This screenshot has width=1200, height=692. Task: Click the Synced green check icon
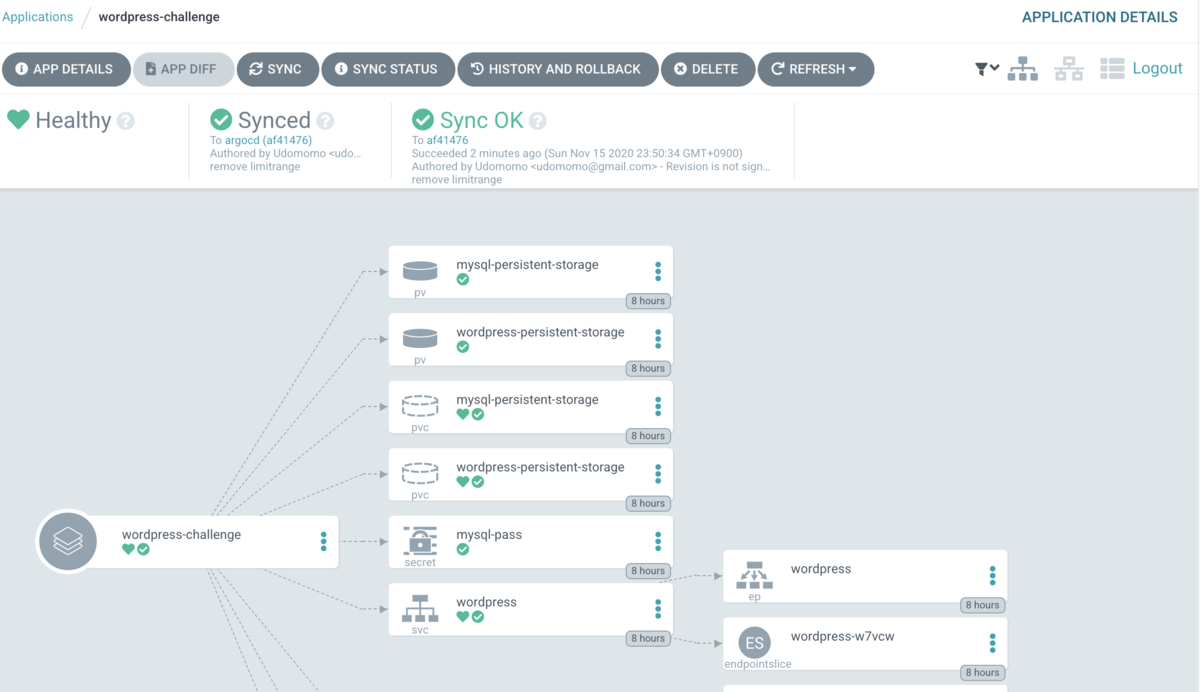pyautogui.click(x=221, y=120)
